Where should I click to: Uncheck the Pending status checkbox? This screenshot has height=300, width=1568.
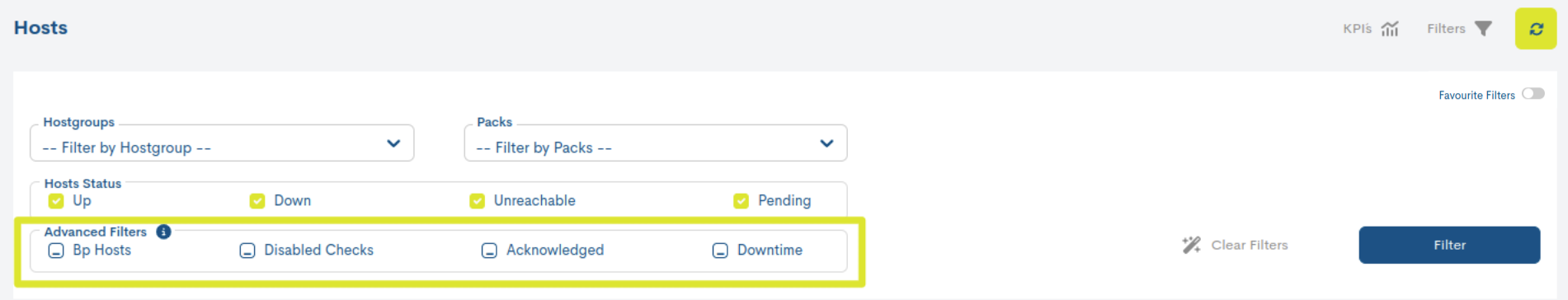pyautogui.click(x=741, y=201)
